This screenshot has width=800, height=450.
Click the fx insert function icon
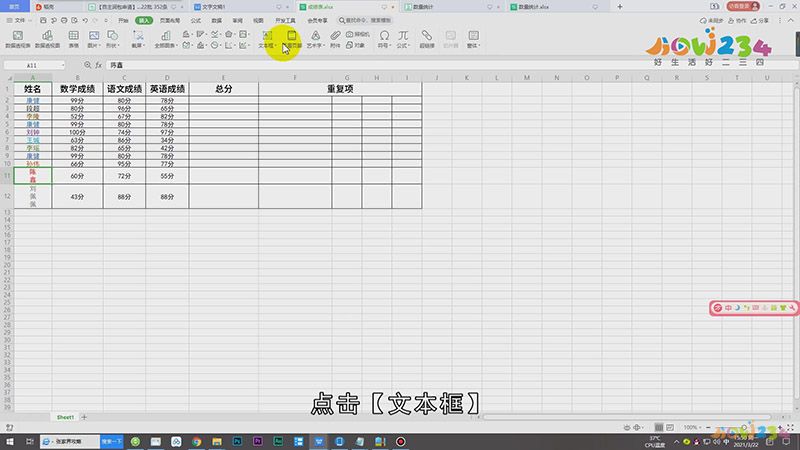(x=98, y=65)
